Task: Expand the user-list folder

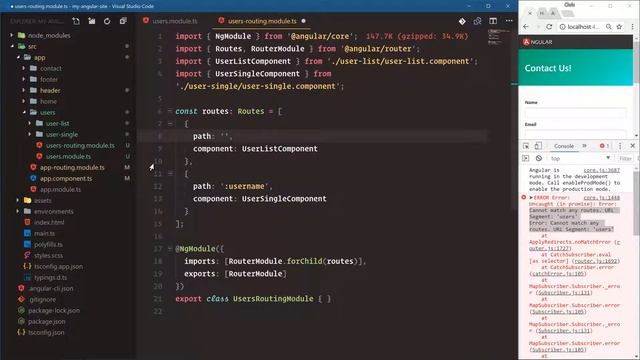Action: [x=30, y=123]
